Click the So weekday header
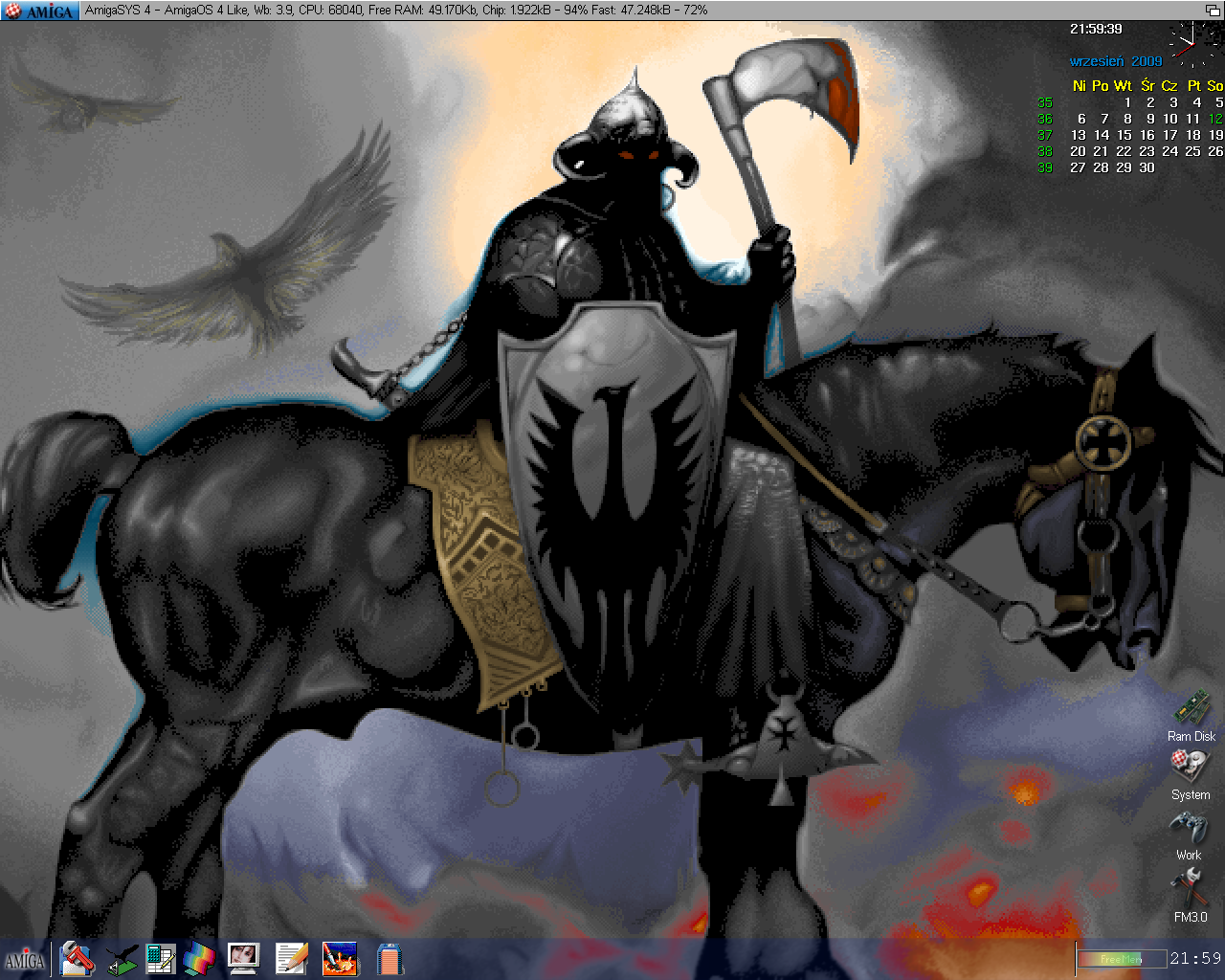Screen dimensions: 1225x980 pos(1215,85)
